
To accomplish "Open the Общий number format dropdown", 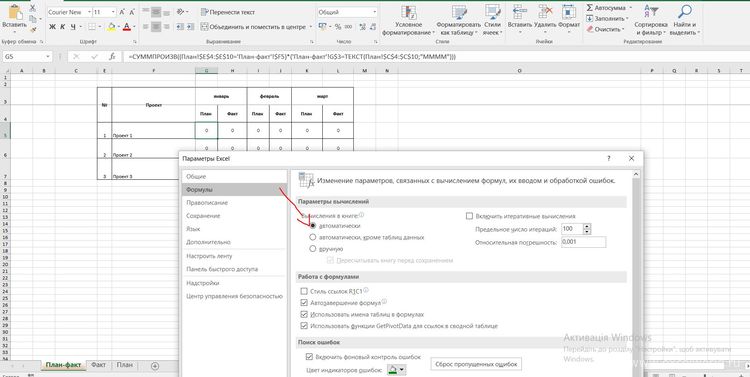I will pyautogui.click(x=374, y=12).
